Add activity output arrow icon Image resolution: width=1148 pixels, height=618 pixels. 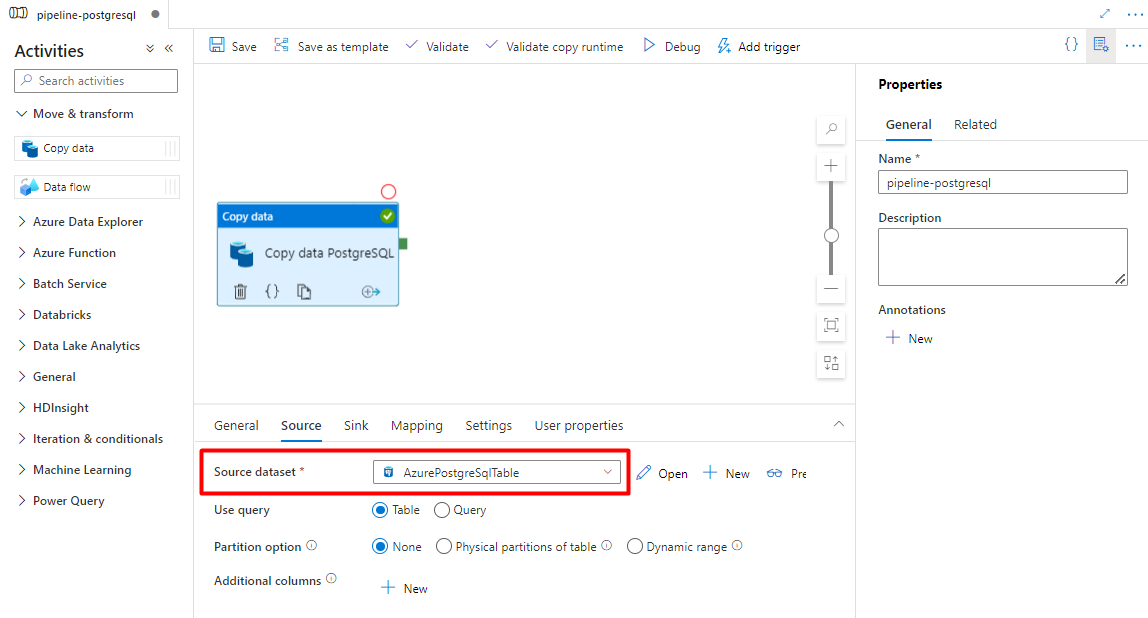(x=370, y=291)
